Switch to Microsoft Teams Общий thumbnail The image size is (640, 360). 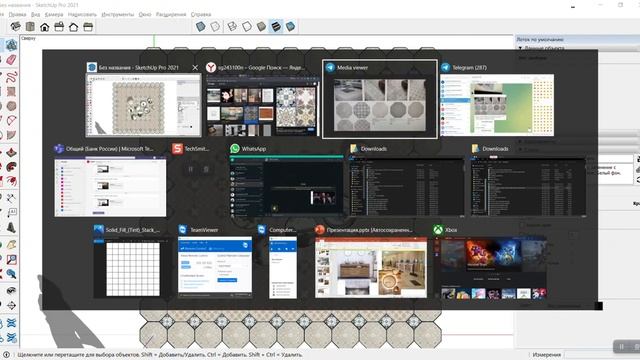point(110,186)
